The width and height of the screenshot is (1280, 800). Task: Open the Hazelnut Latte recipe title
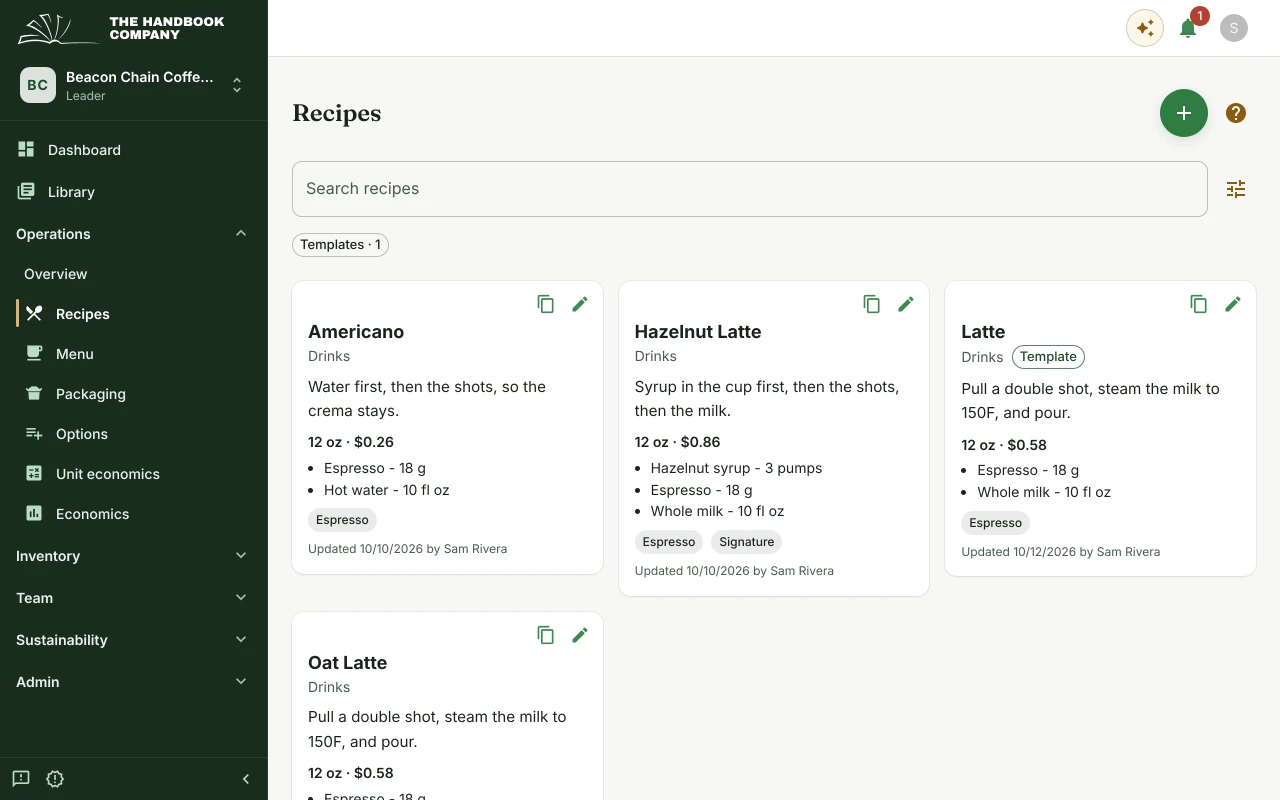pos(698,332)
